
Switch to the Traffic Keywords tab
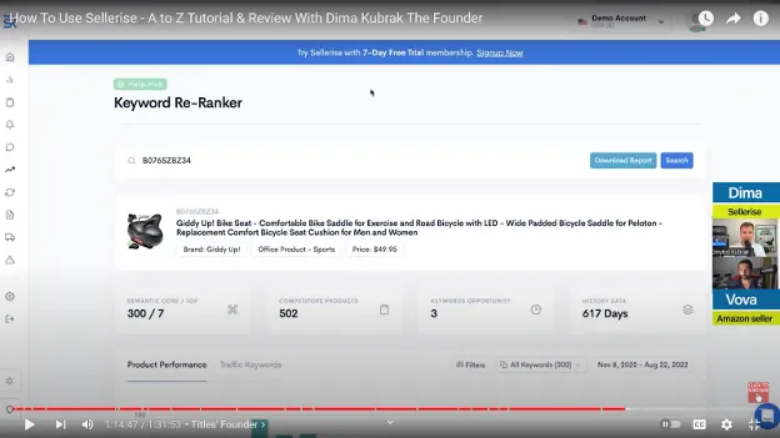coord(251,365)
